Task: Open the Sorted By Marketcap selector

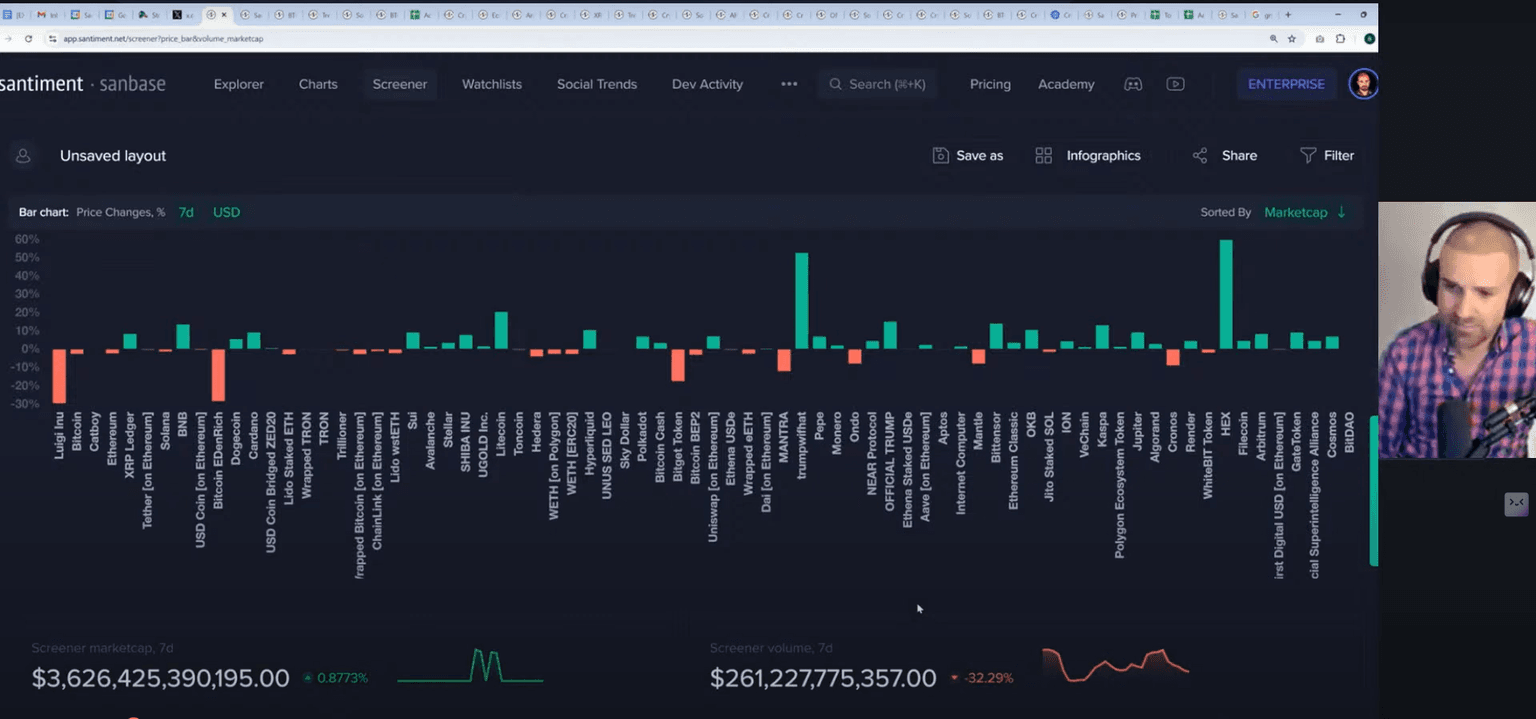Action: [1295, 212]
